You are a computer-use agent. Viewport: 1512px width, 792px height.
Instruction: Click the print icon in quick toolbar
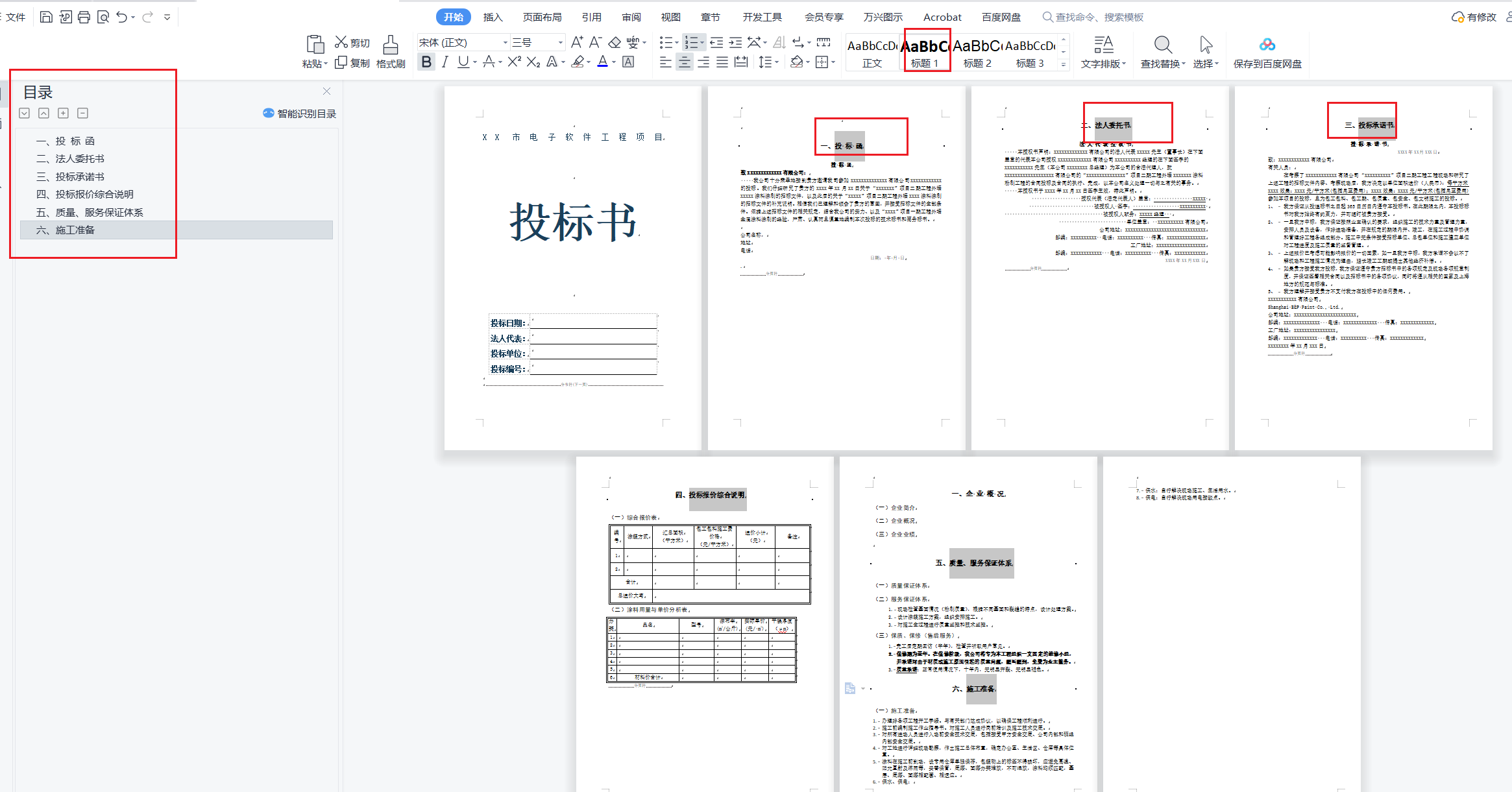coord(84,17)
